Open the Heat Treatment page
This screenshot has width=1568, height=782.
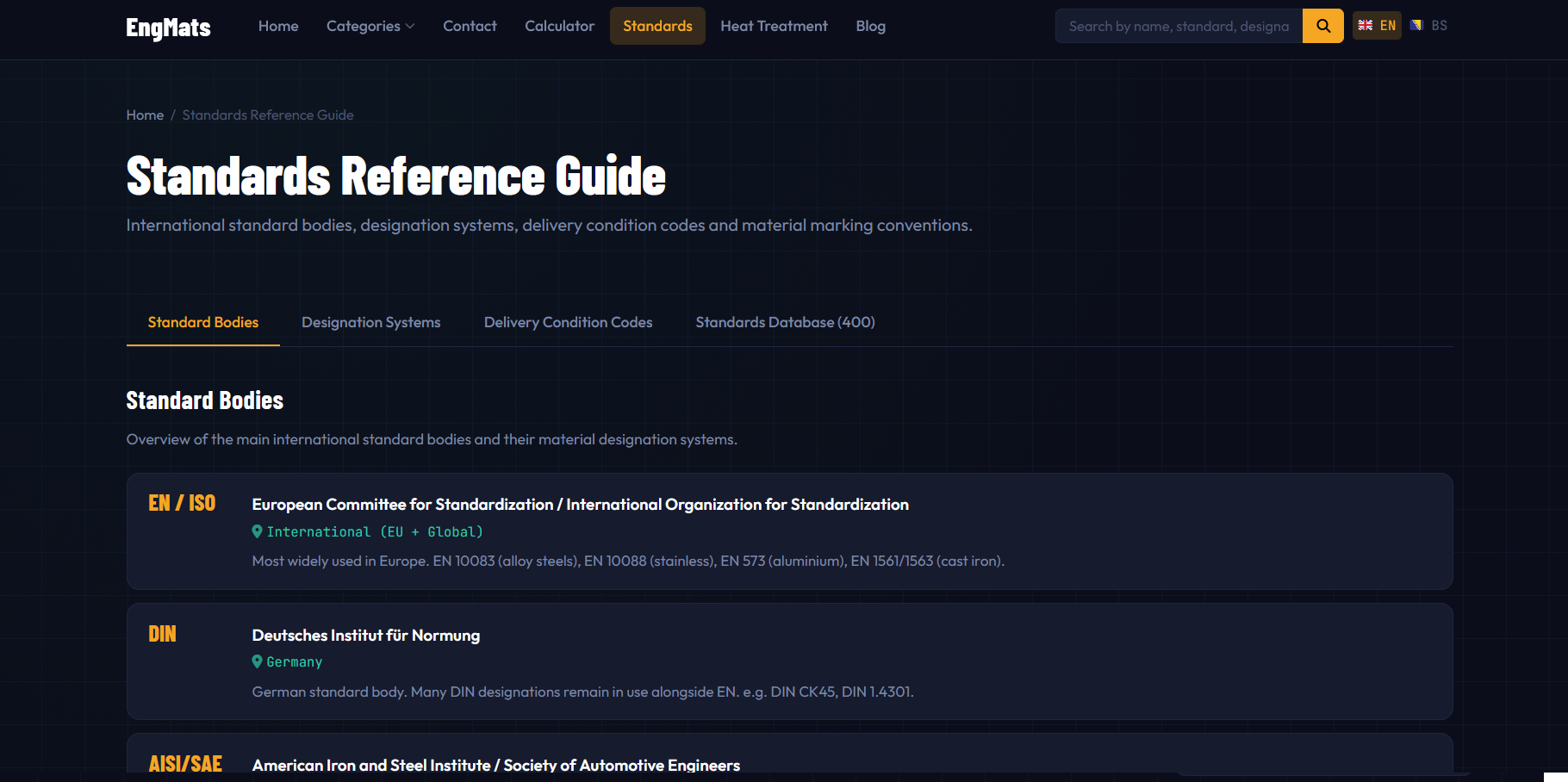click(x=774, y=26)
